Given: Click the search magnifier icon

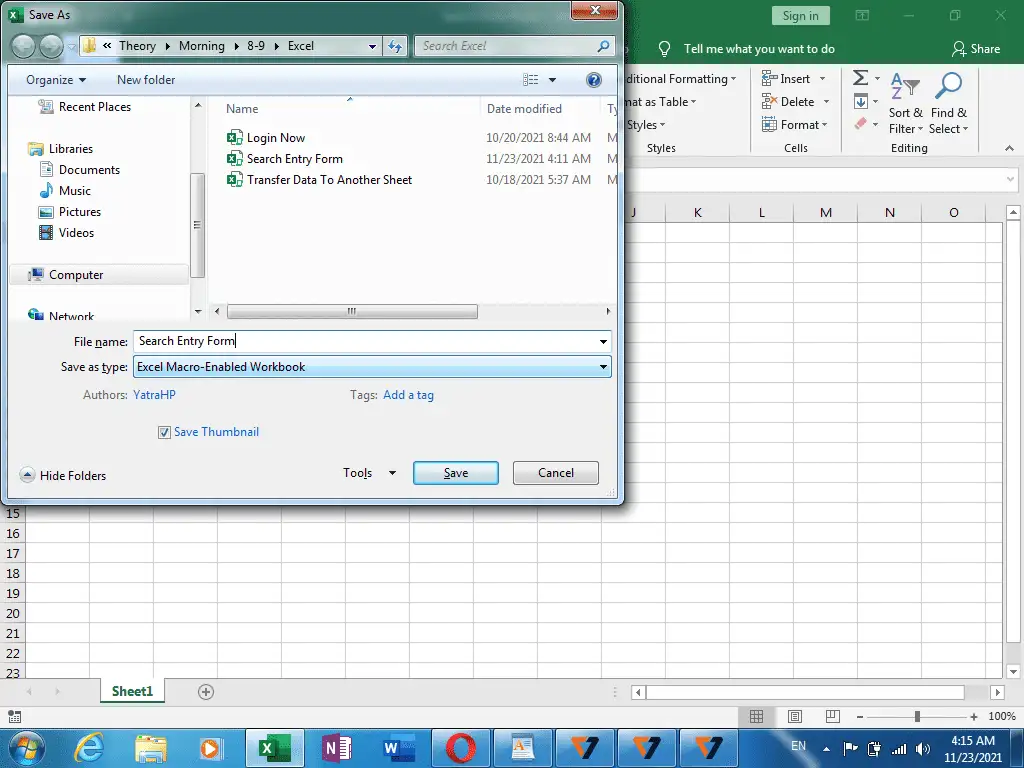Looking at the screenshot, I should click(x=603, y=46).
